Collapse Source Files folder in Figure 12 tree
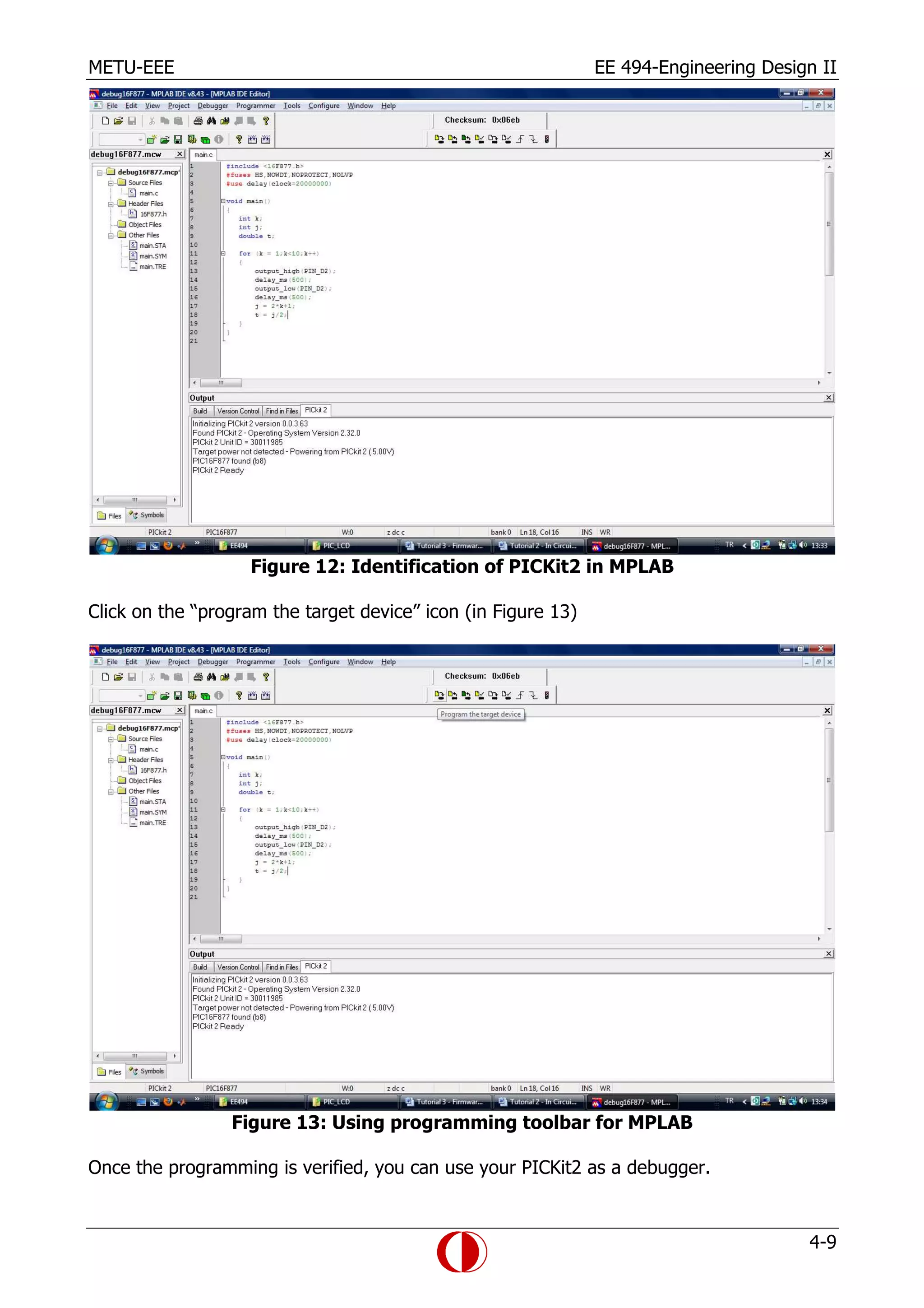The image size is (924, 1308). [x=111, y=183]
